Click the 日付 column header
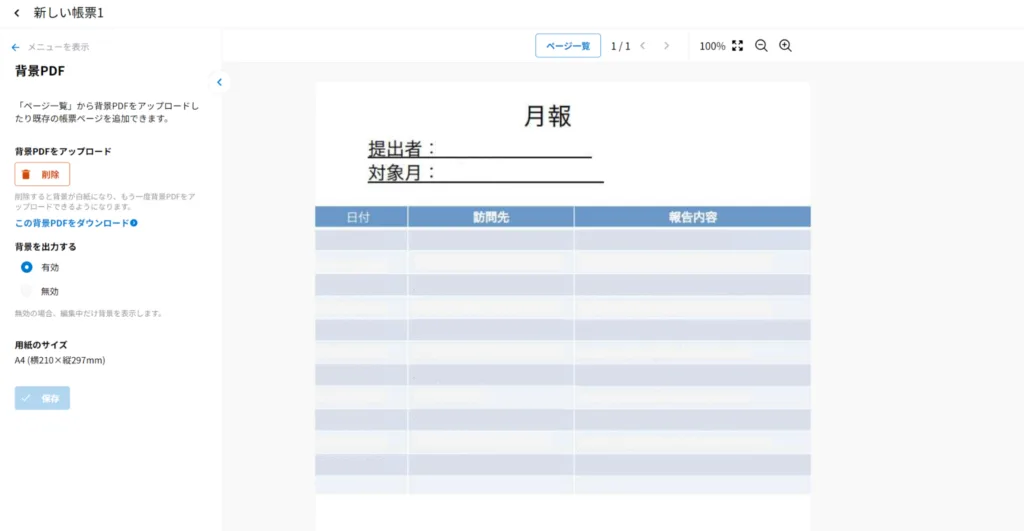 pos(361,217)
